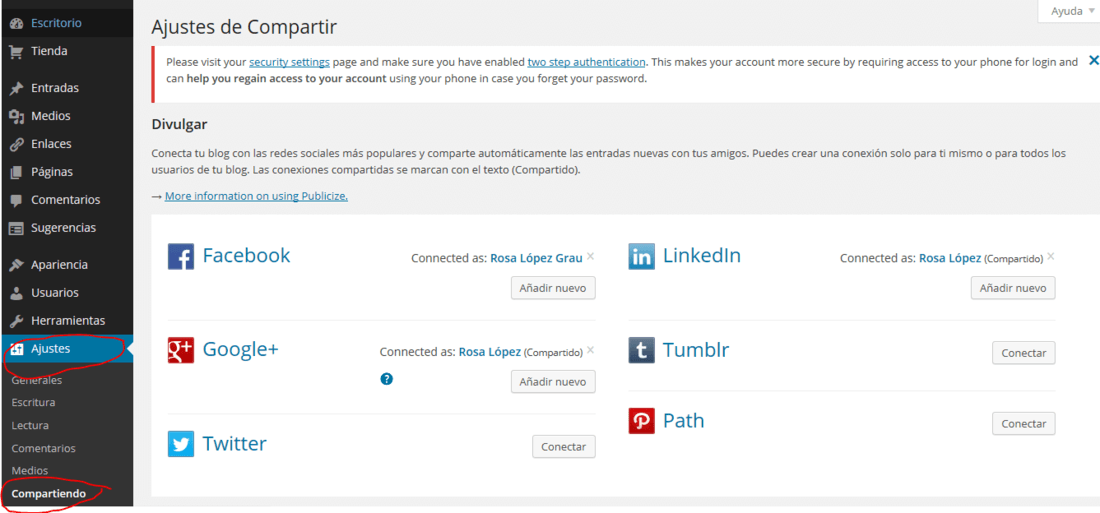Connect the Twitter account
This screenshot has width=1100, height=513.
(564, 447)
